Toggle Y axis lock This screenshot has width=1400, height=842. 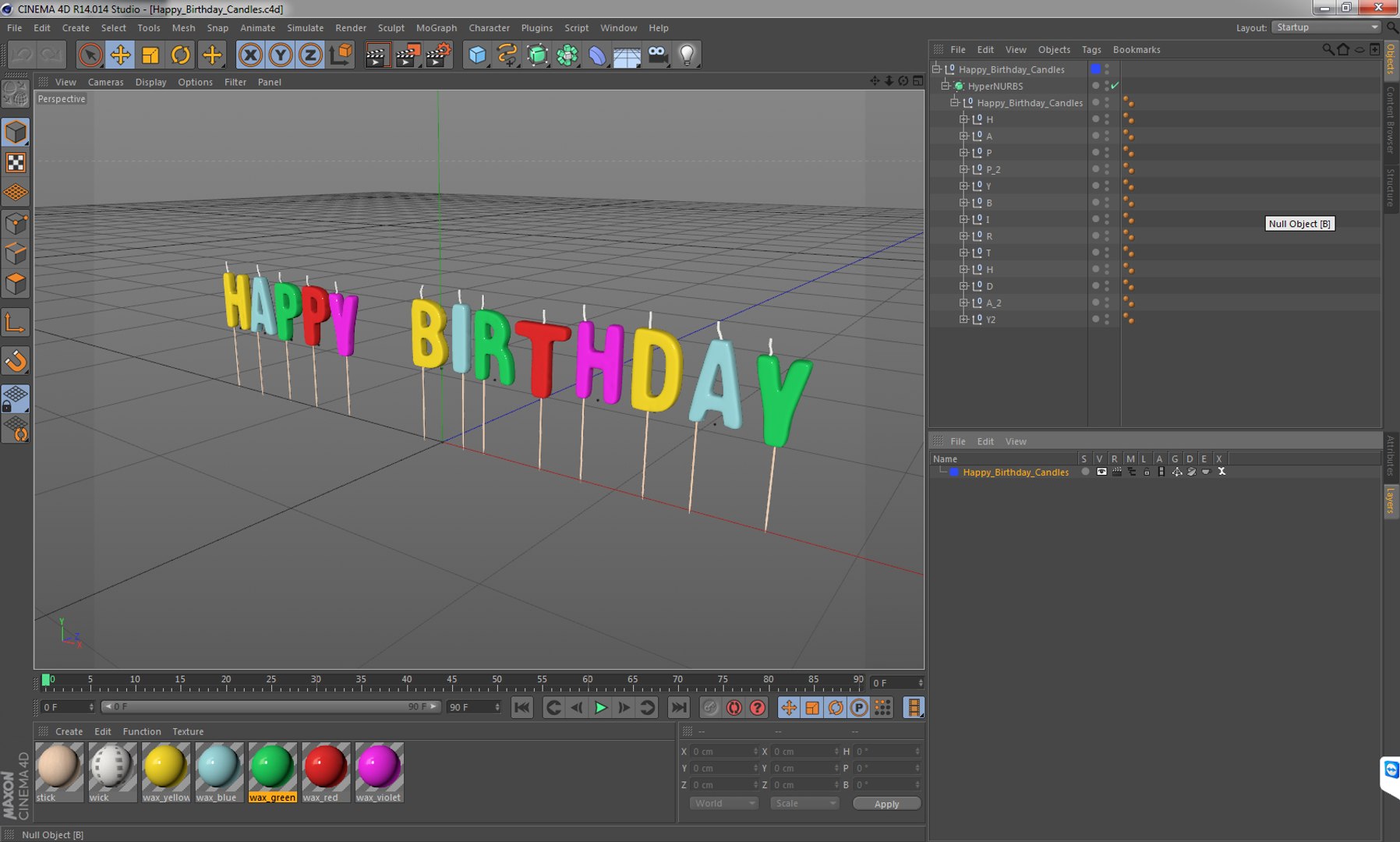[280, 55]
